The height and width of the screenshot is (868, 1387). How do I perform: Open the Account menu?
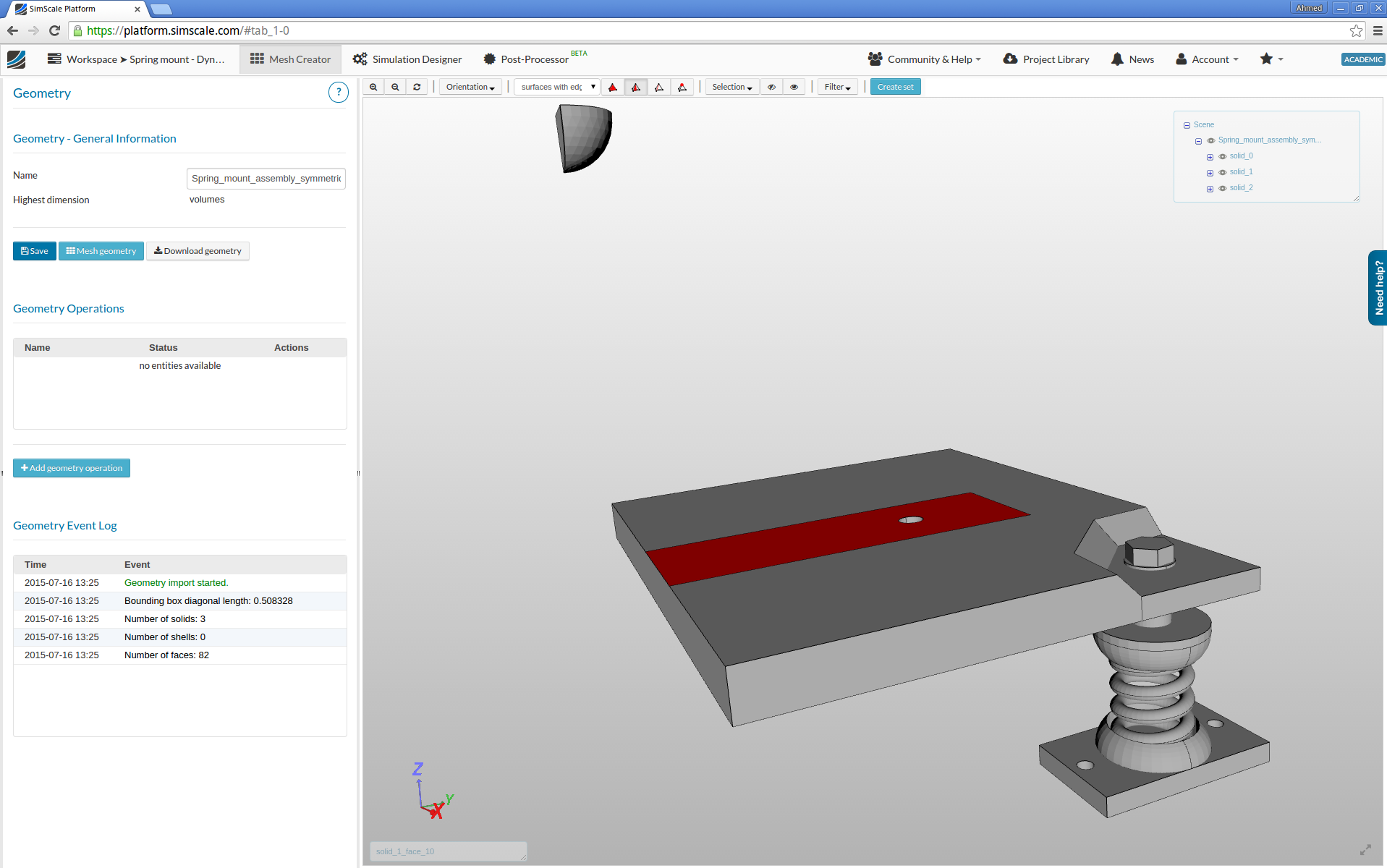[1208, 59]
